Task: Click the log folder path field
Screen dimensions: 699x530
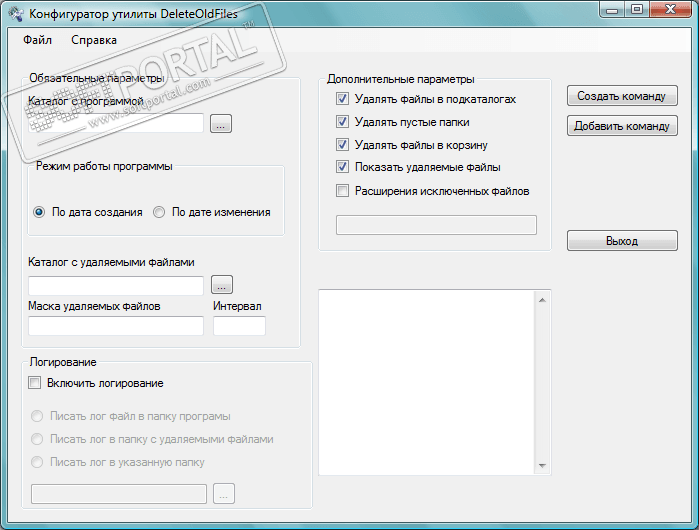Action: pyautogui.click(x=119, y=494)
